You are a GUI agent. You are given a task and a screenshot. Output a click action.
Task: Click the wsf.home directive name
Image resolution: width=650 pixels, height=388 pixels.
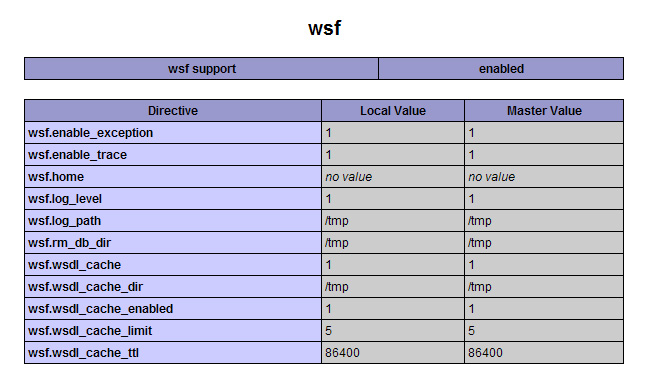pyautogui.click(x=56, y=177)
